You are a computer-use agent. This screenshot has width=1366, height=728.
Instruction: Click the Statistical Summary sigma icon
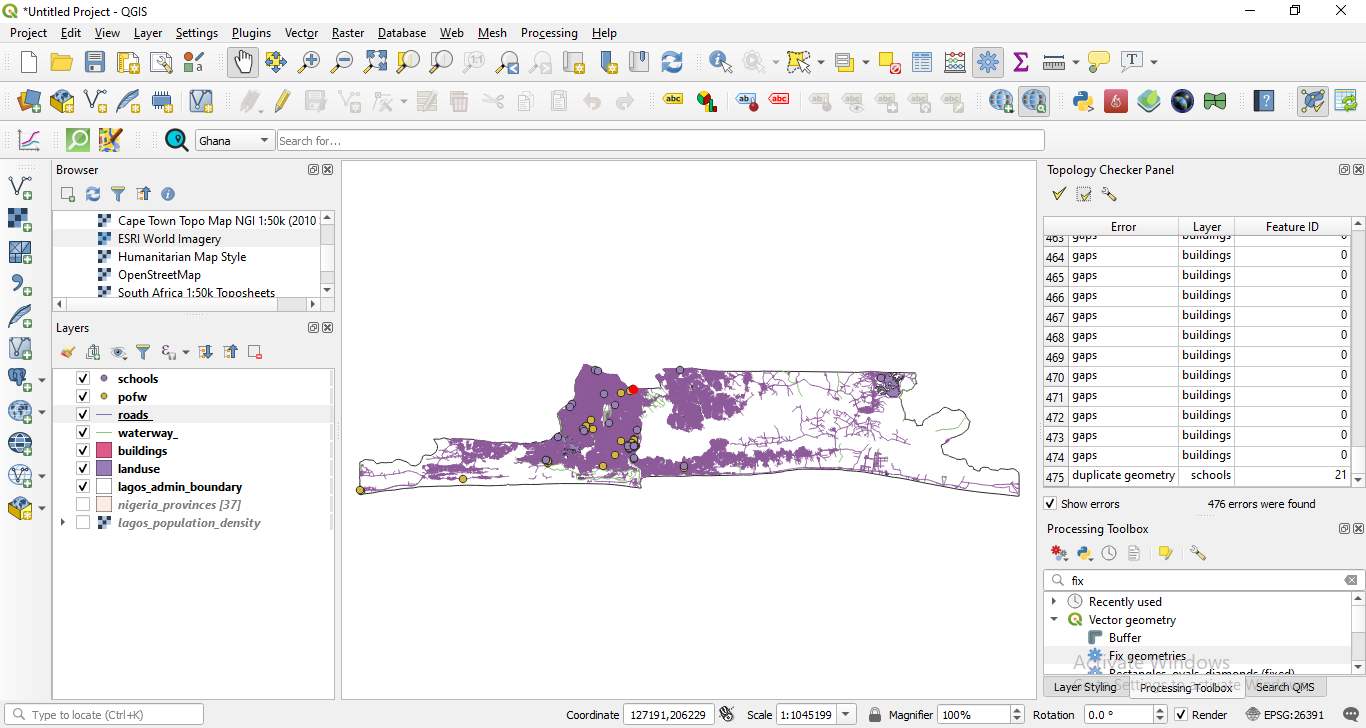pos(1021,62)
